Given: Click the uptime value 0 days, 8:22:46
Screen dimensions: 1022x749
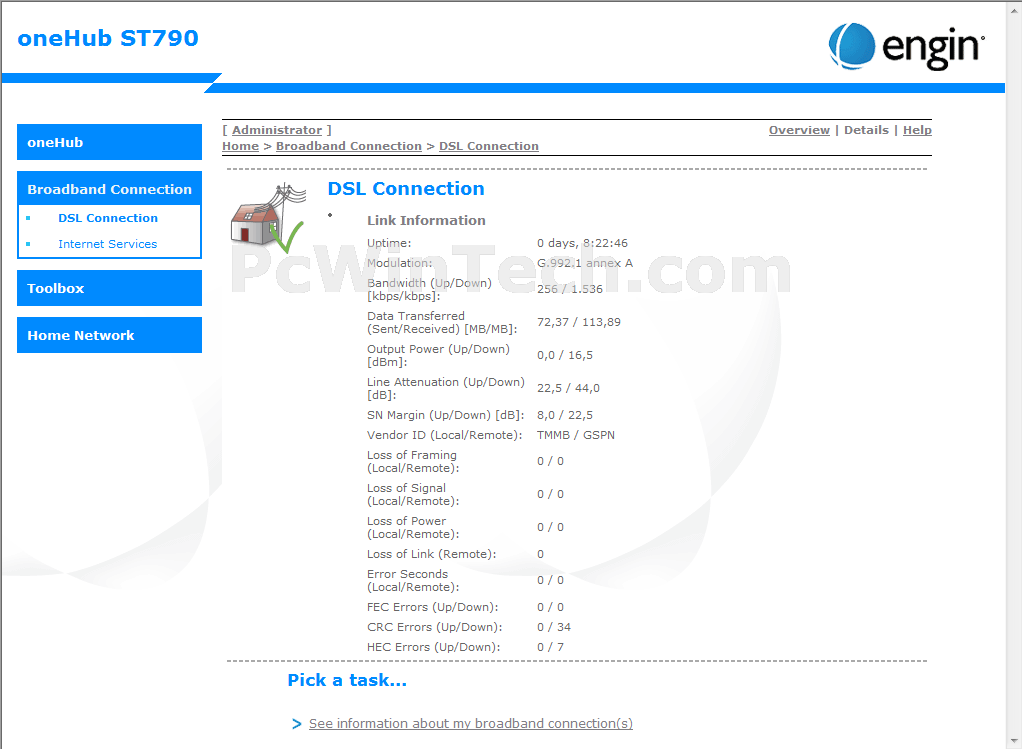Looking at the screenshot, I should (582, 243).
